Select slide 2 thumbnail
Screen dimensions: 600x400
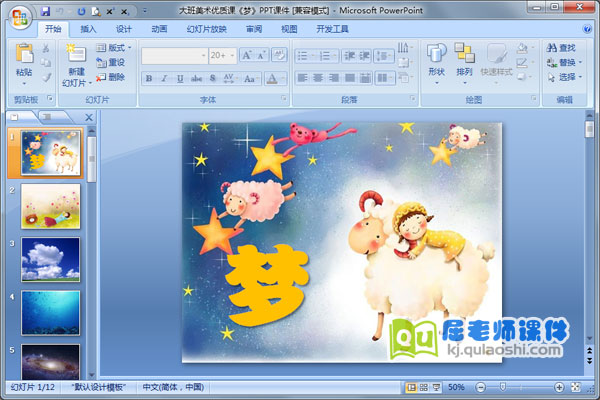(51, 206)
